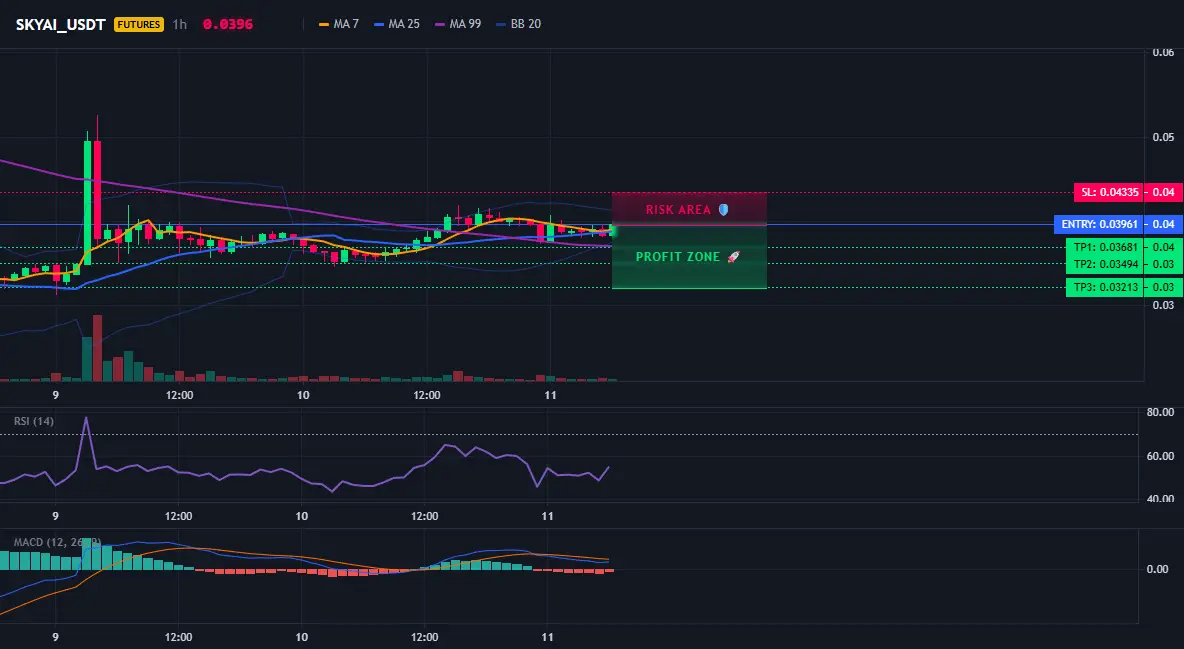Click the yellow FUTURES badge
The height and width of the screenshot is (649, 1184).
(139, 24)
